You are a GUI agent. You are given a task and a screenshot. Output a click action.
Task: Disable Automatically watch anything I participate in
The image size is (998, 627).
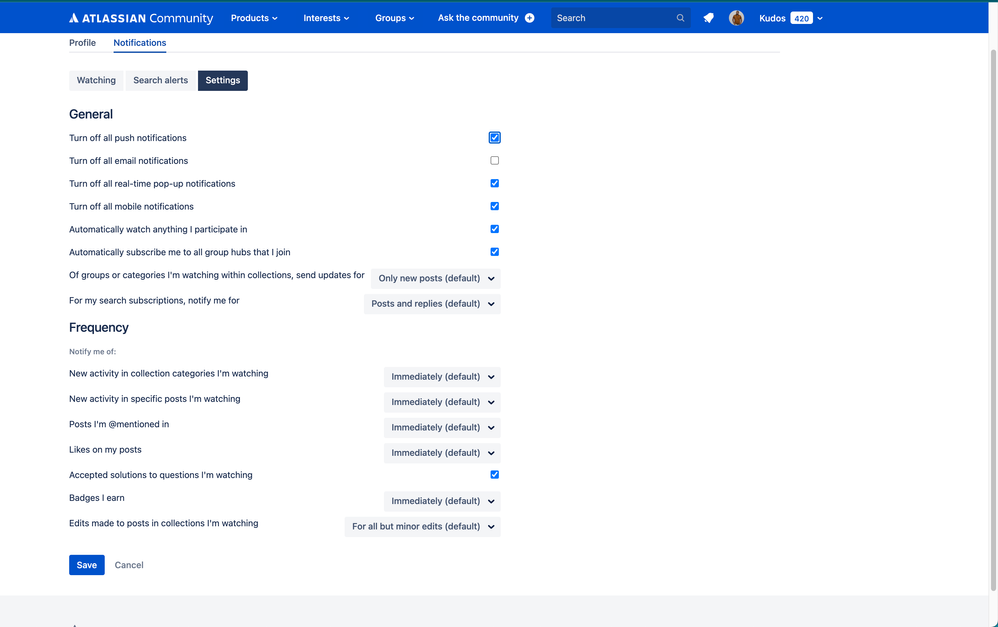click(494, 229)
